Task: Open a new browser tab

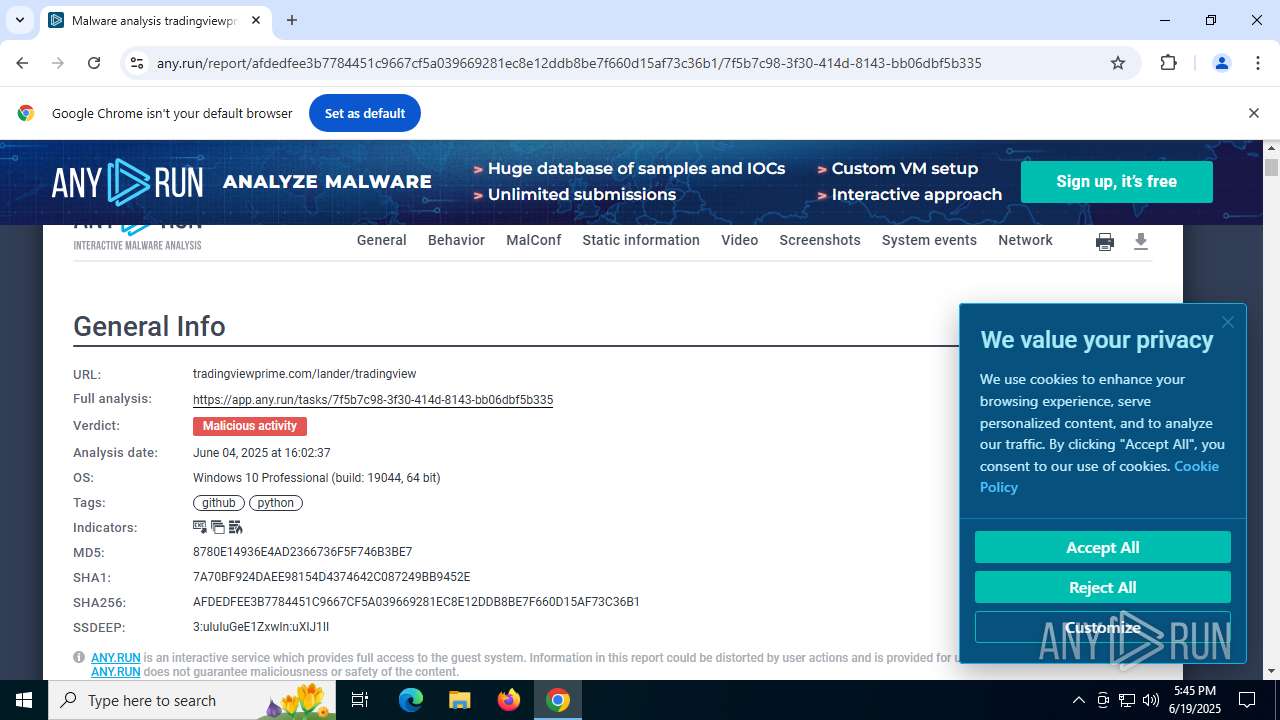Action: click(x=292, y=20)
